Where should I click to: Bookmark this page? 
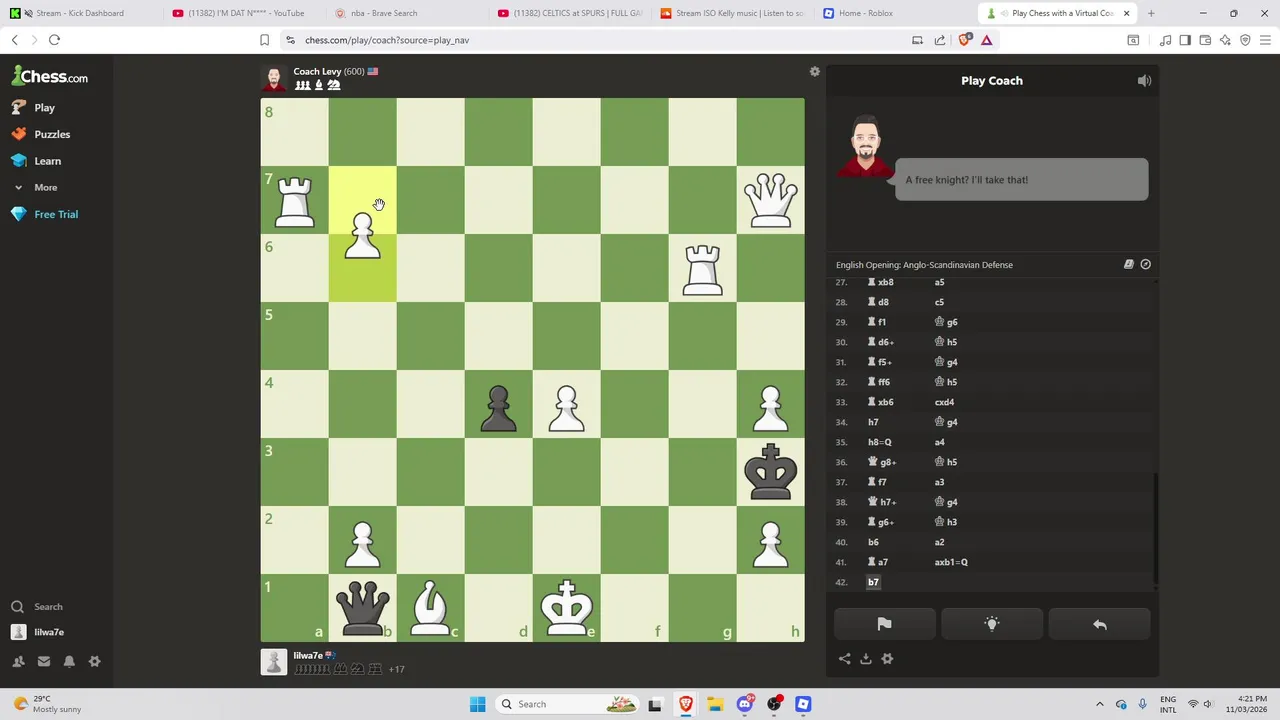[x=264, y=40]
